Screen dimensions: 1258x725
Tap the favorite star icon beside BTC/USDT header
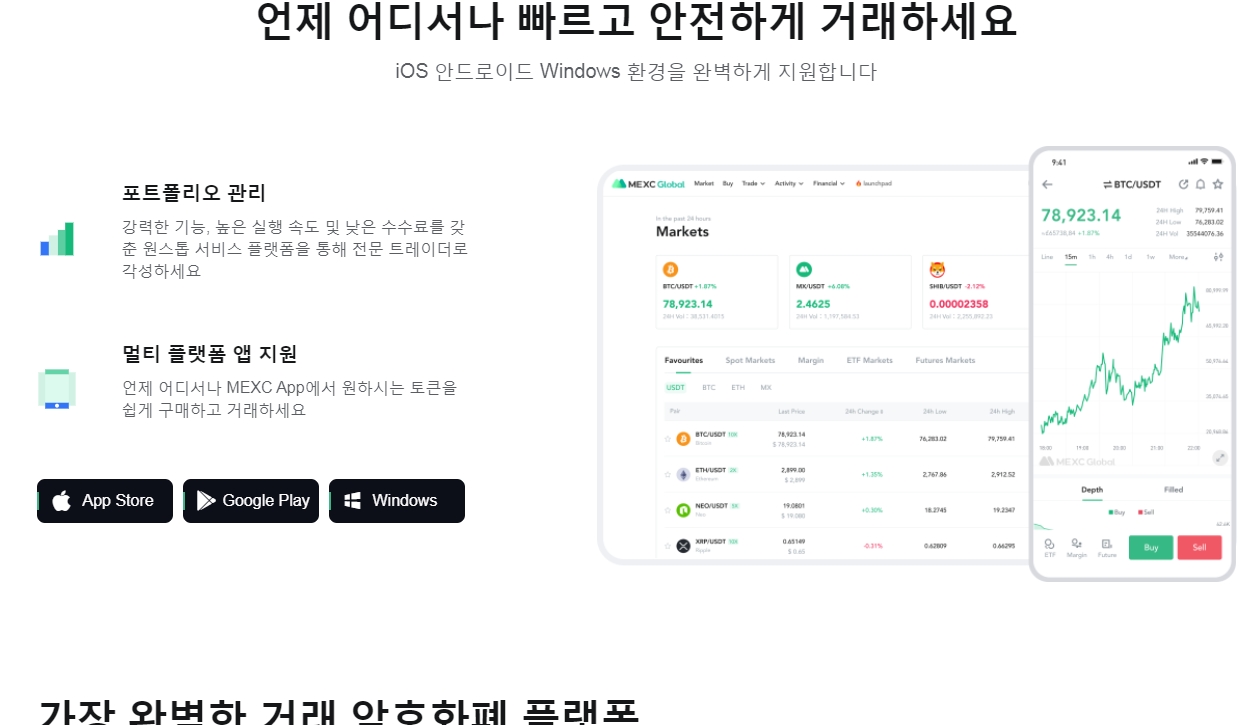[1217, 184]
